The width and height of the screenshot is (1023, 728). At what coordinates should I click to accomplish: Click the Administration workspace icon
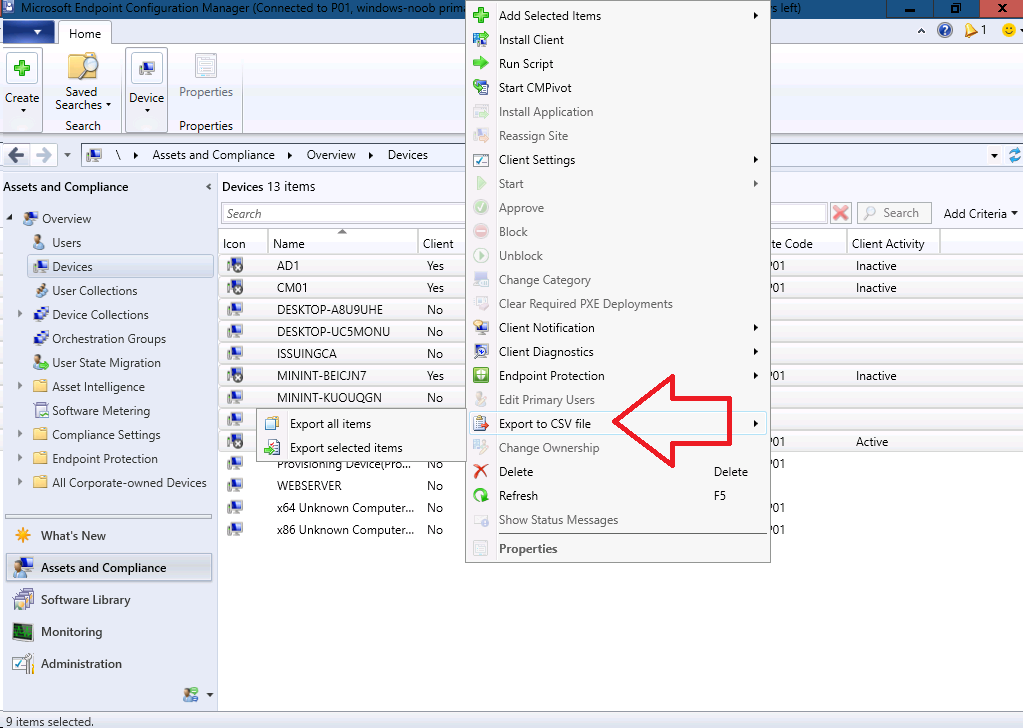pos(23,663)
